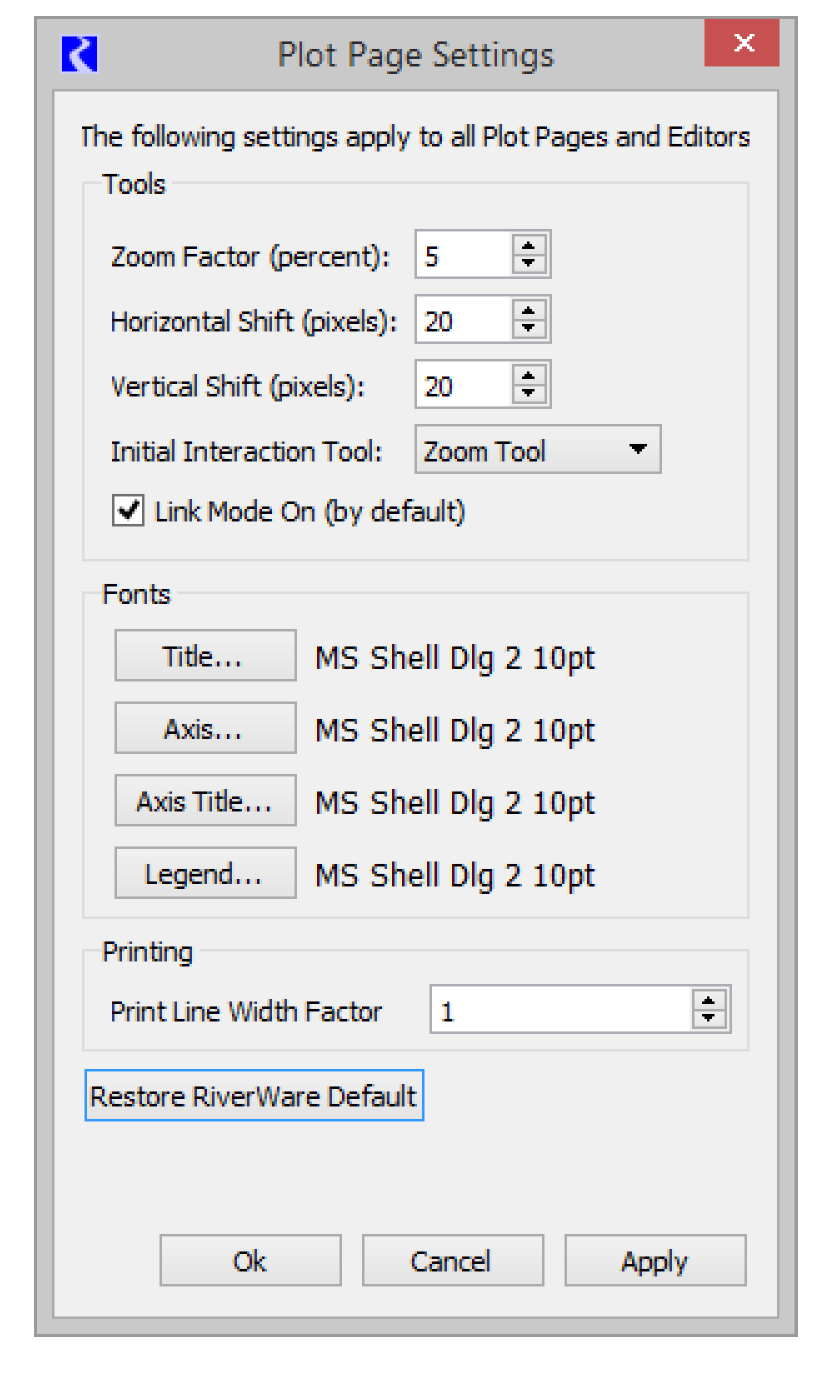Click the RiverWare logo icon in title bar
This screenshot has width=825, height=1400.
pos(79,53)
